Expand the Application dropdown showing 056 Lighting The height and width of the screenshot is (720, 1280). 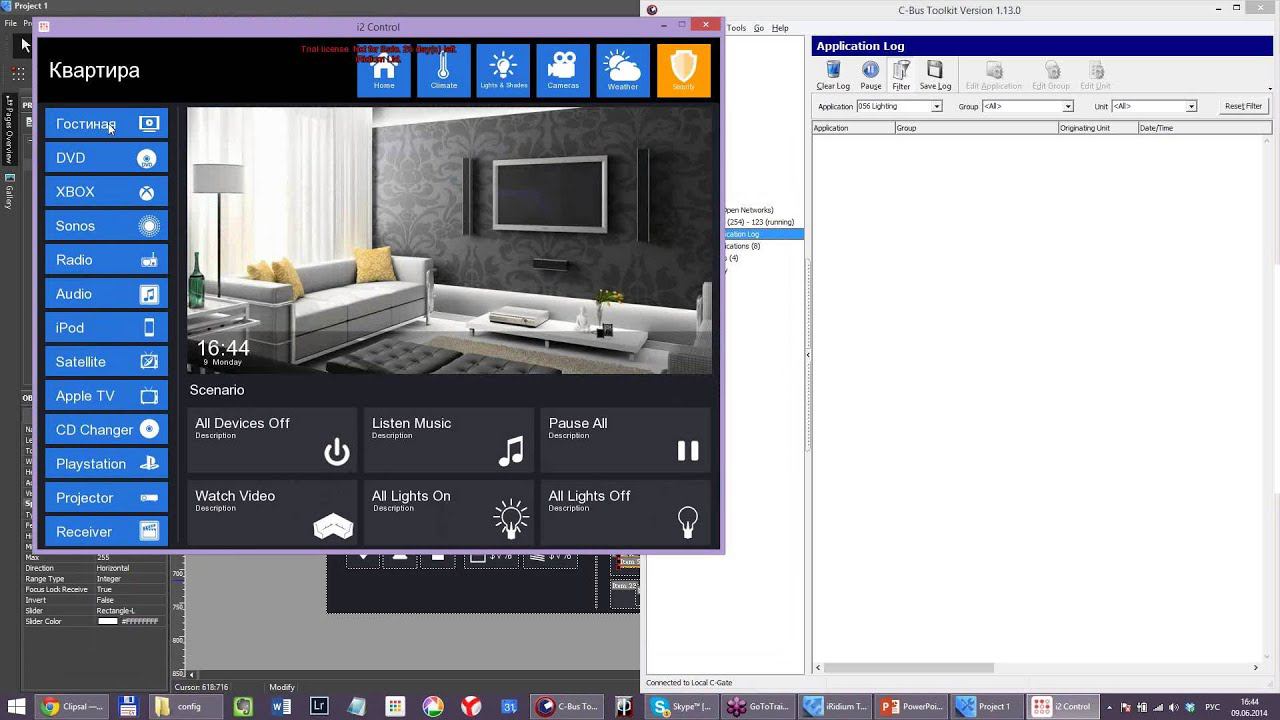(x=937, y=106)
